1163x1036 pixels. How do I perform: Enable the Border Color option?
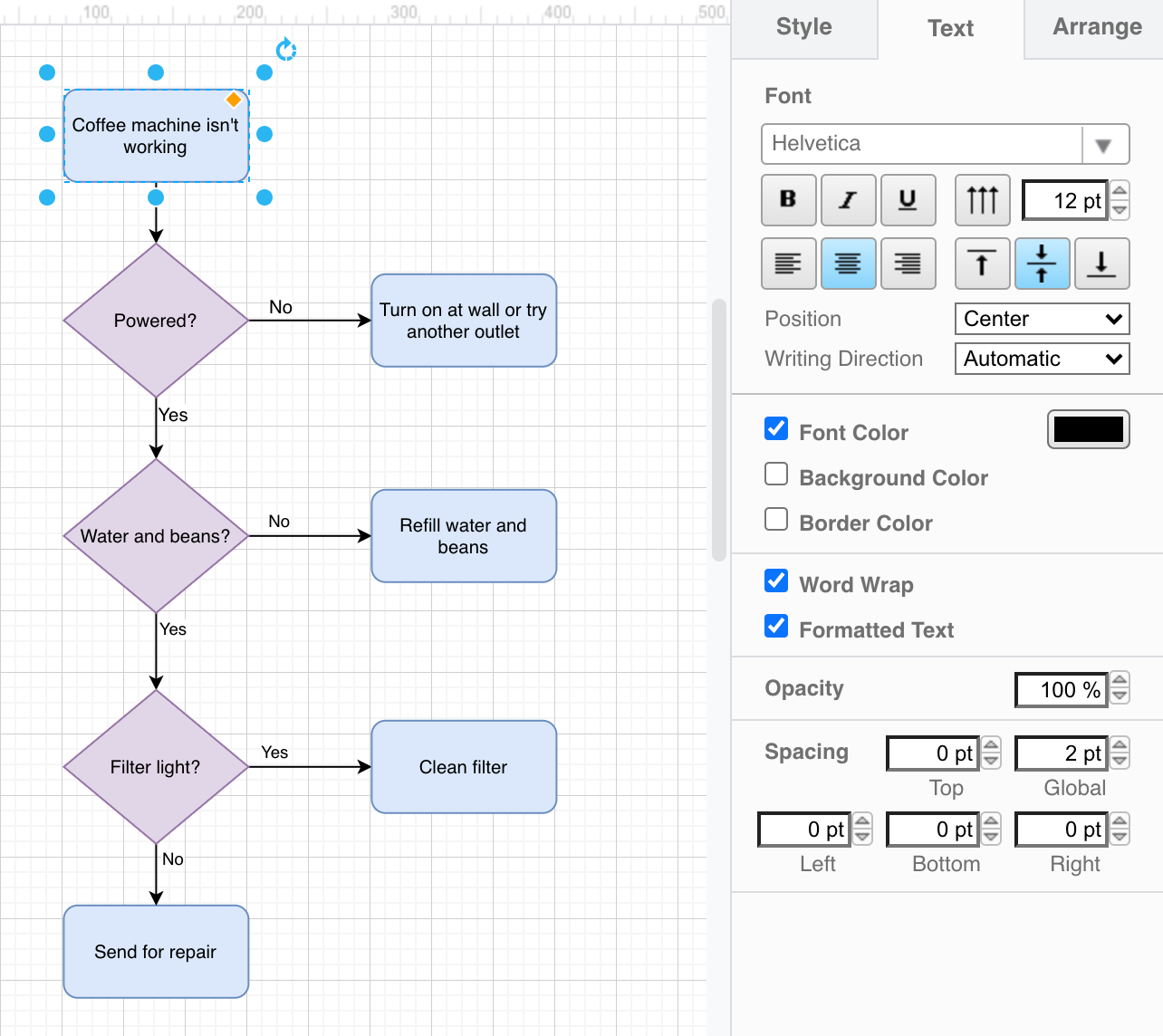tap(776, 519)
